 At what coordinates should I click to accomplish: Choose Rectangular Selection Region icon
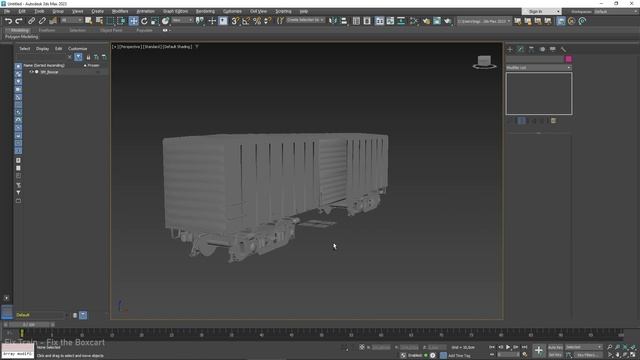point(111,21)
